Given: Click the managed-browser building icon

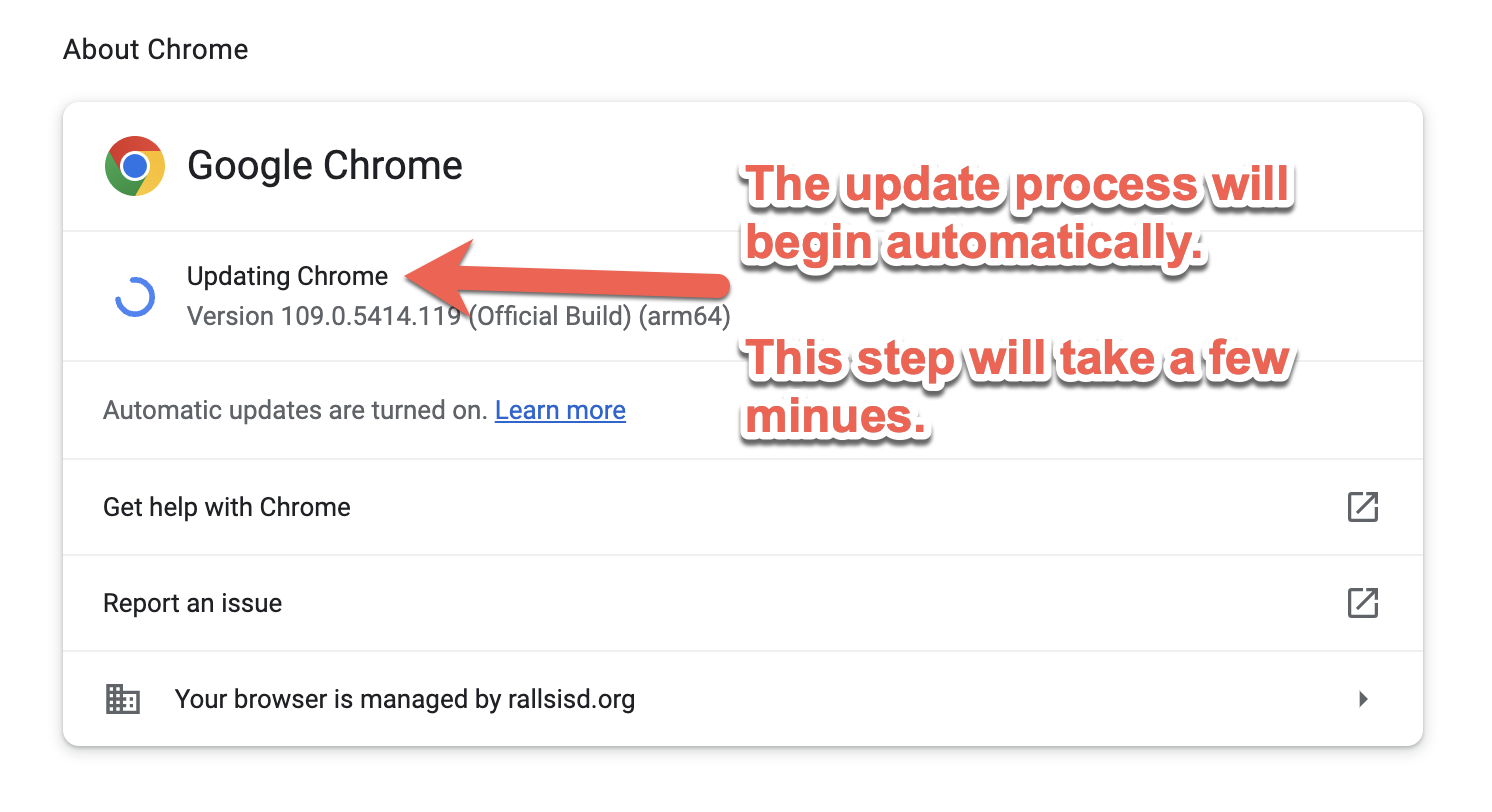Looking at the screenshot, I should click(x=123, y=699).
